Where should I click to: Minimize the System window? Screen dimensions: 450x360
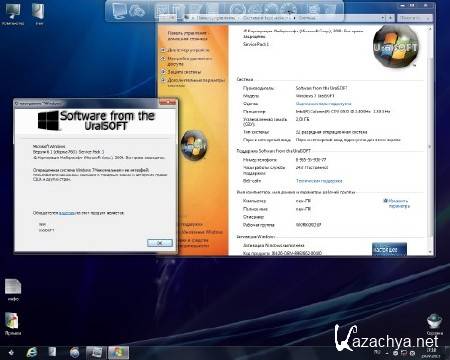coord(403,6)
